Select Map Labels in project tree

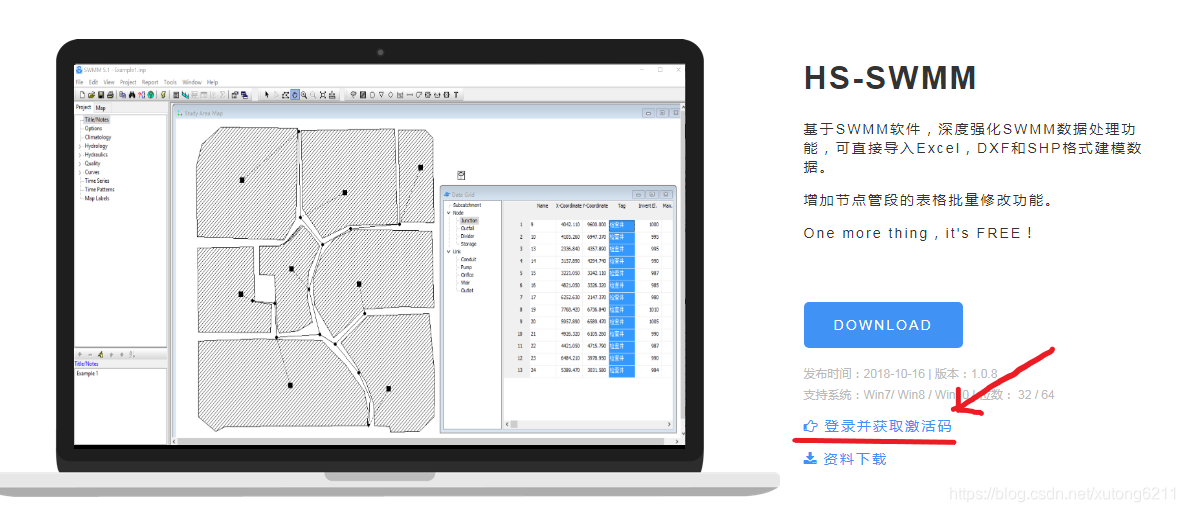[96, 198]
